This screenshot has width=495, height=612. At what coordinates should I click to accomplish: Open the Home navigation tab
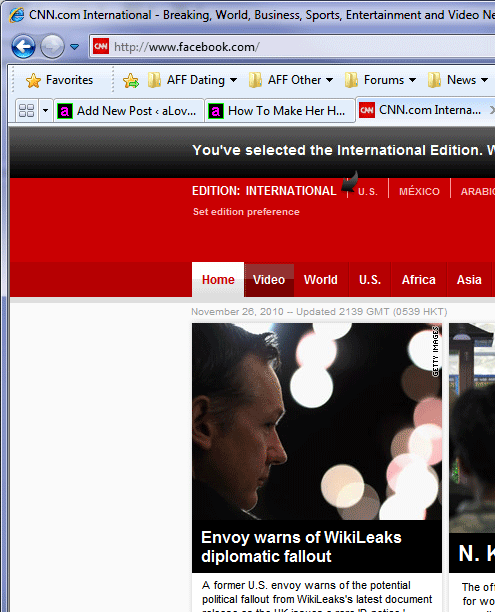point(218,280)
